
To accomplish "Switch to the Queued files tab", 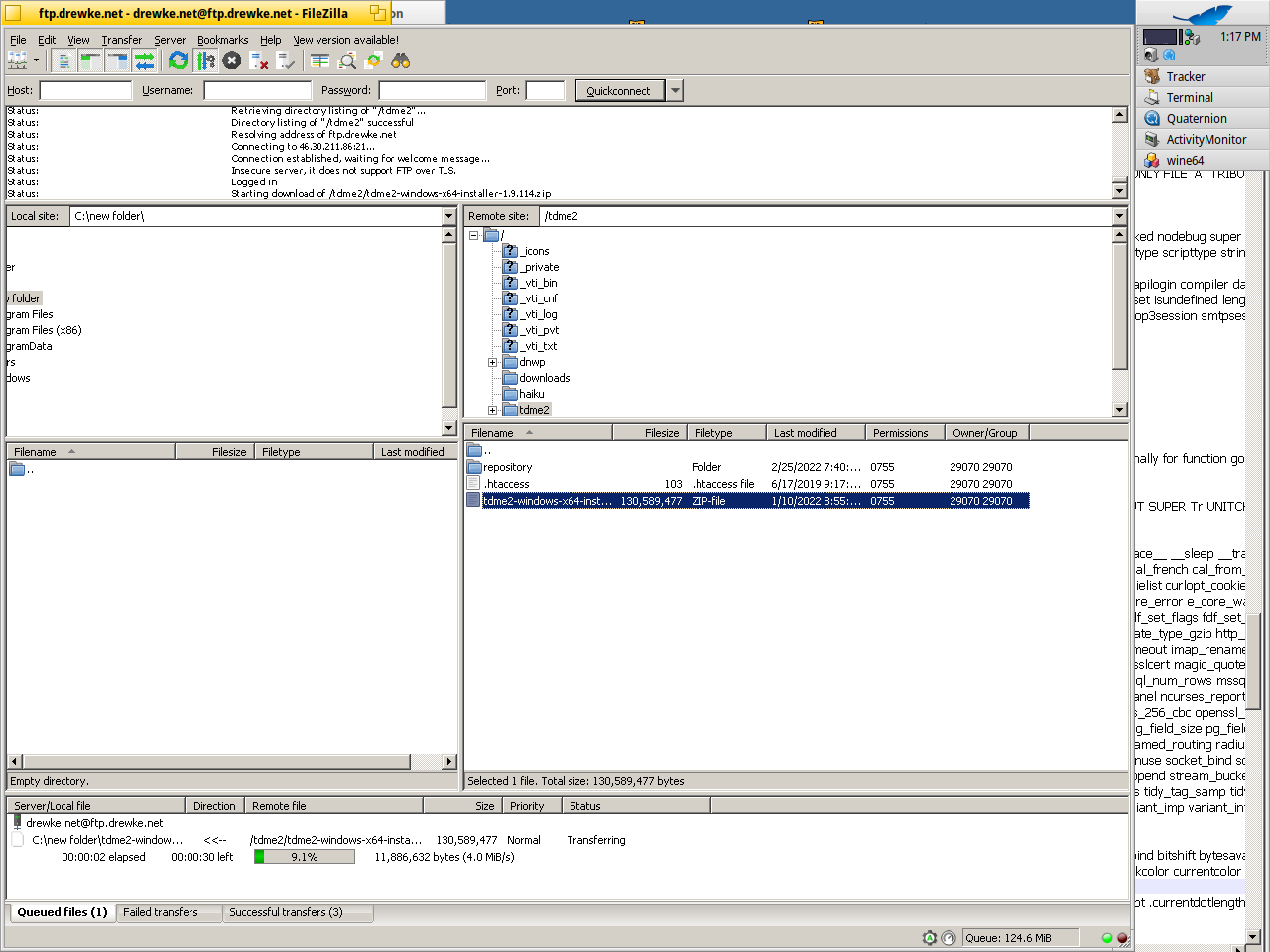I will tap(62, 912).
